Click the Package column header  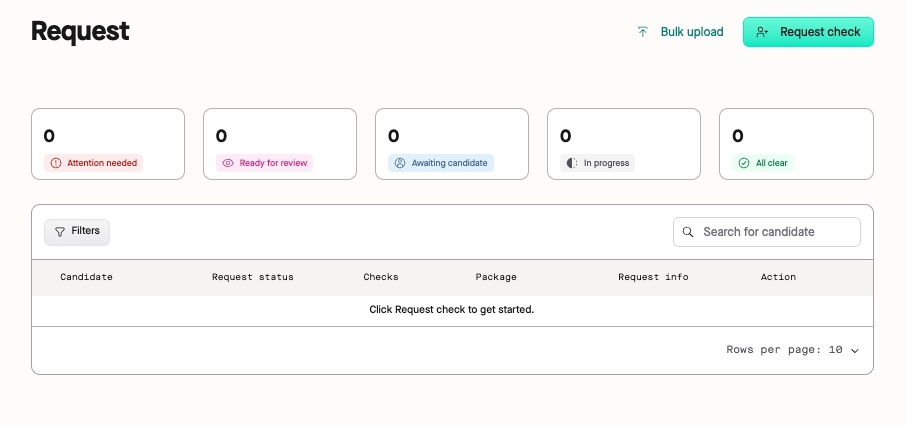pos(496,277)
